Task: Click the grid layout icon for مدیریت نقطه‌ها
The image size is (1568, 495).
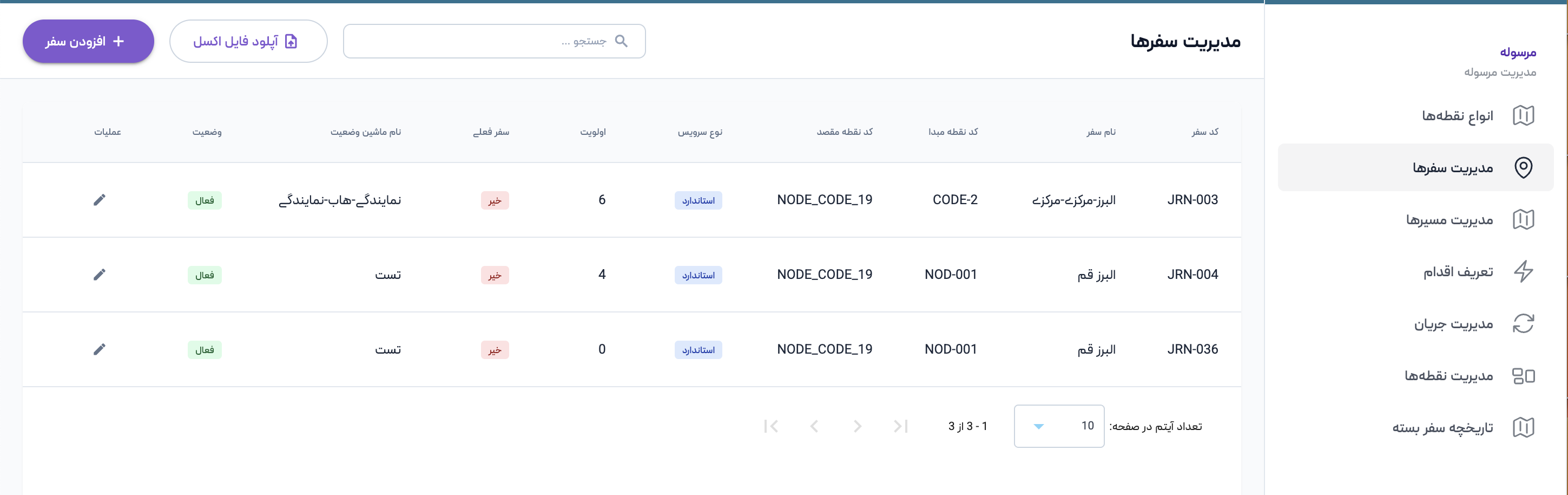Action: (x=1523, y=375)
